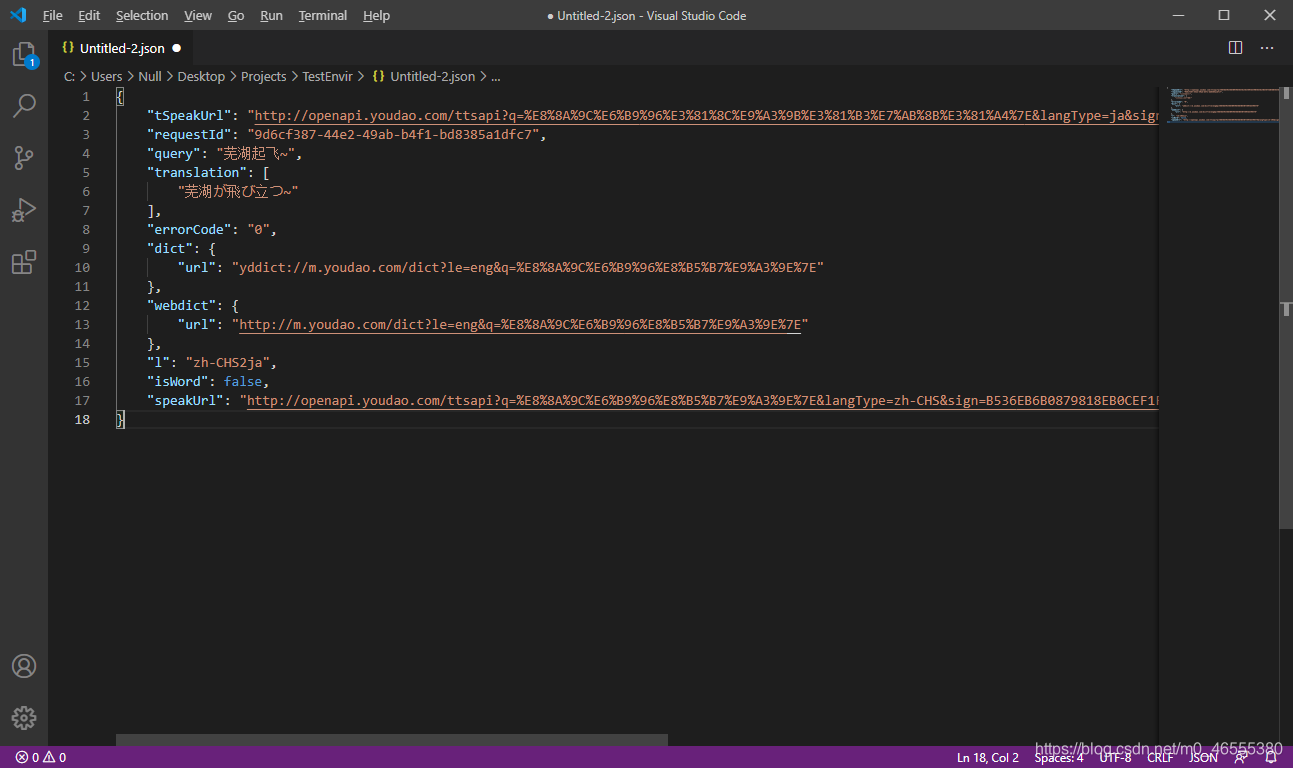Viewport: 1293px width, 768px height.
Task: Click the horizontal scrollbar thumb
Action: (391, 740)
